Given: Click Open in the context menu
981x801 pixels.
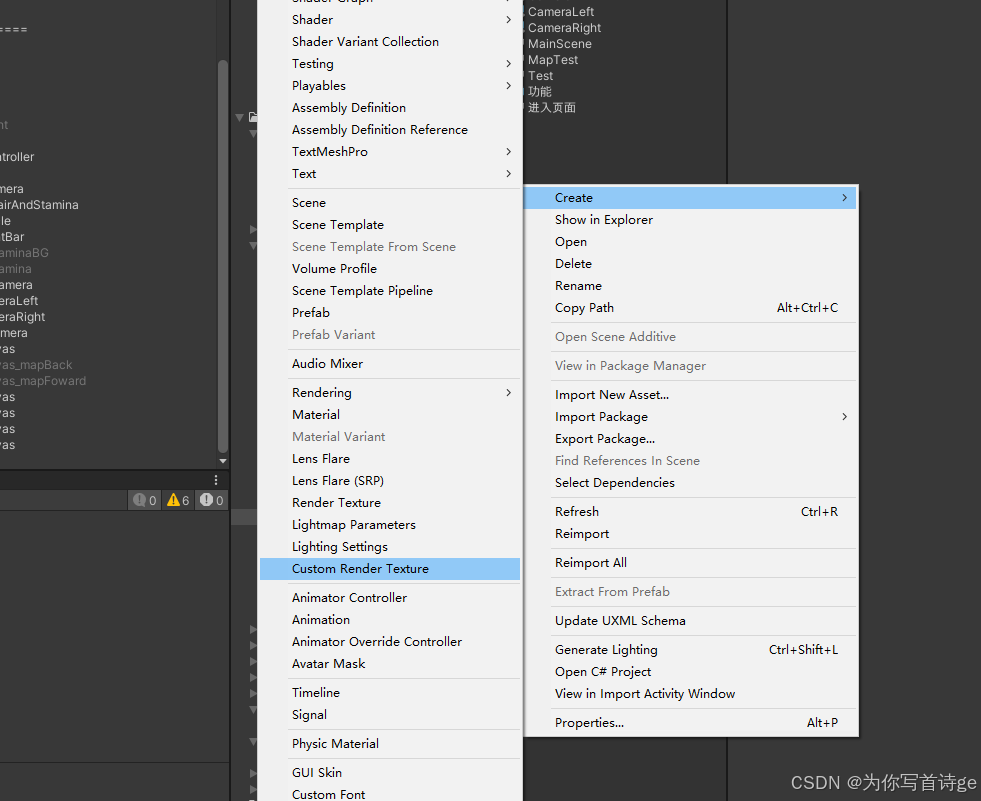Looking at the screenshot, I should point(691,242).
